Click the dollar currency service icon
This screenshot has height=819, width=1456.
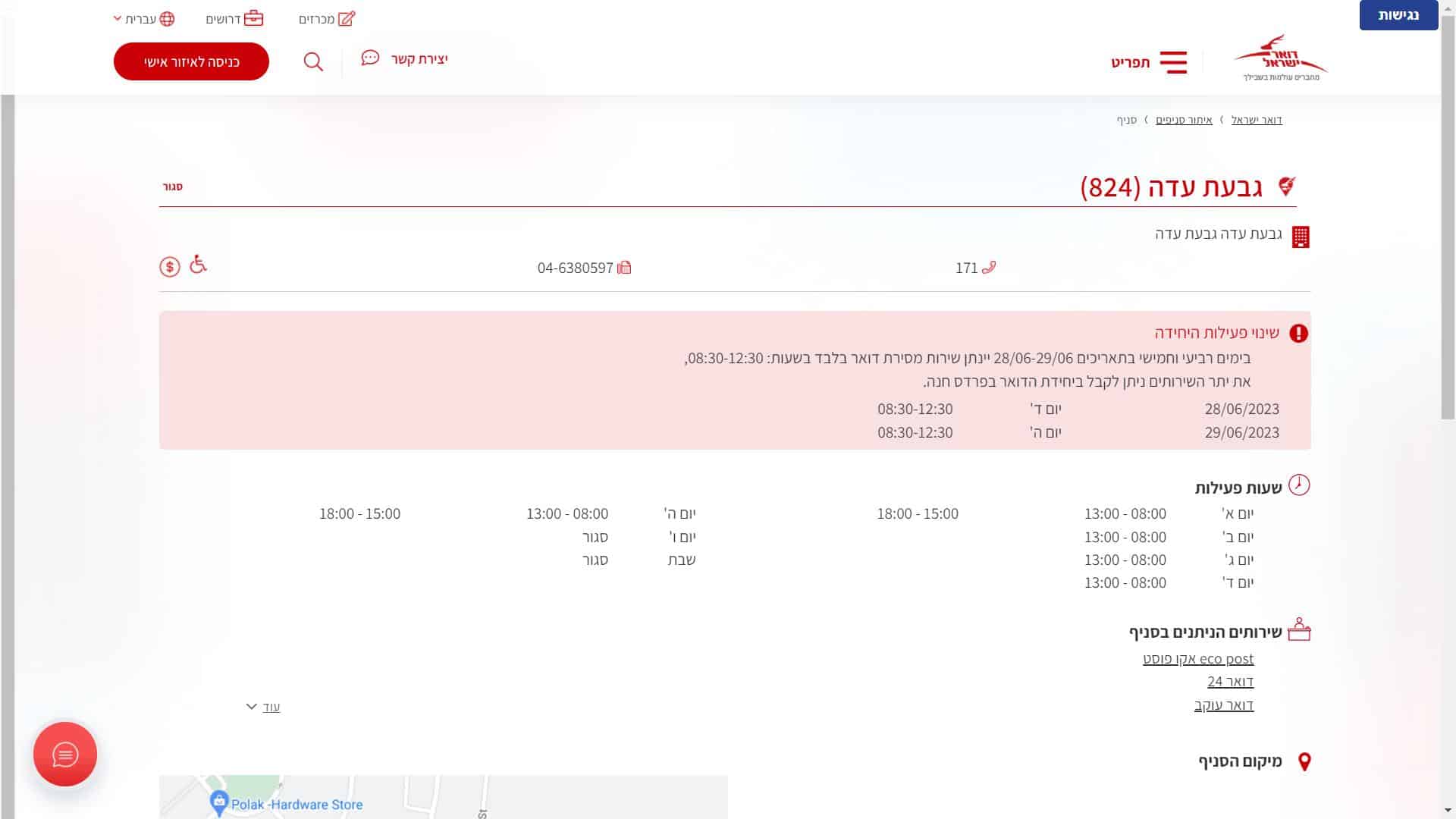click(170, 267)
